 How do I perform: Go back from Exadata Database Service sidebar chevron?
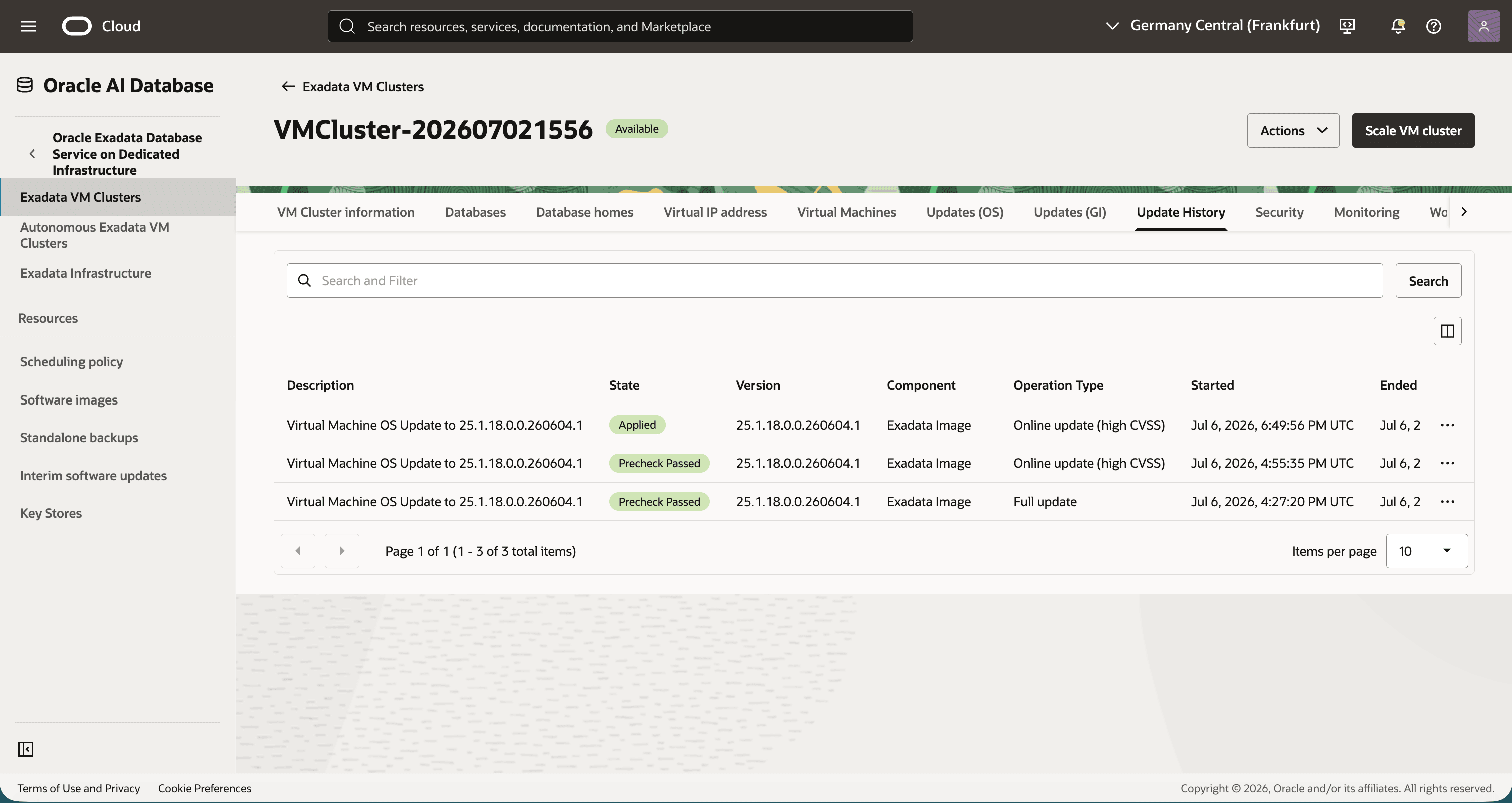tap(32, 154)
